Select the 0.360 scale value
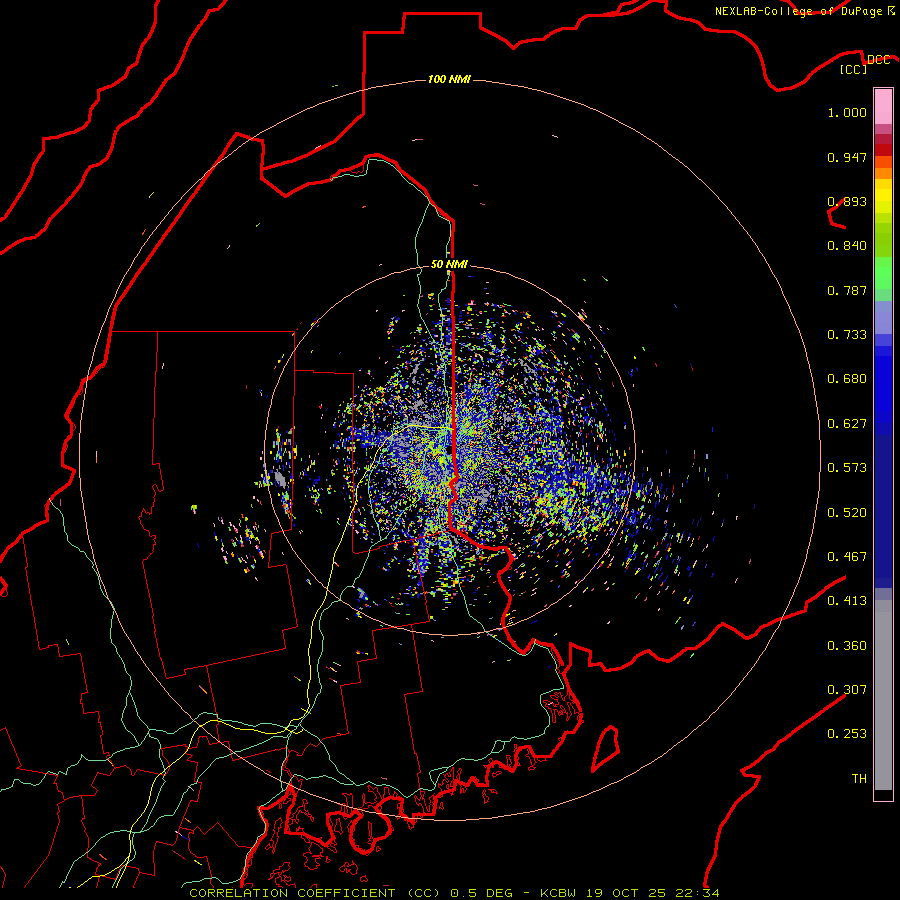This screenshot has width=900, height=900. (847, 646)
